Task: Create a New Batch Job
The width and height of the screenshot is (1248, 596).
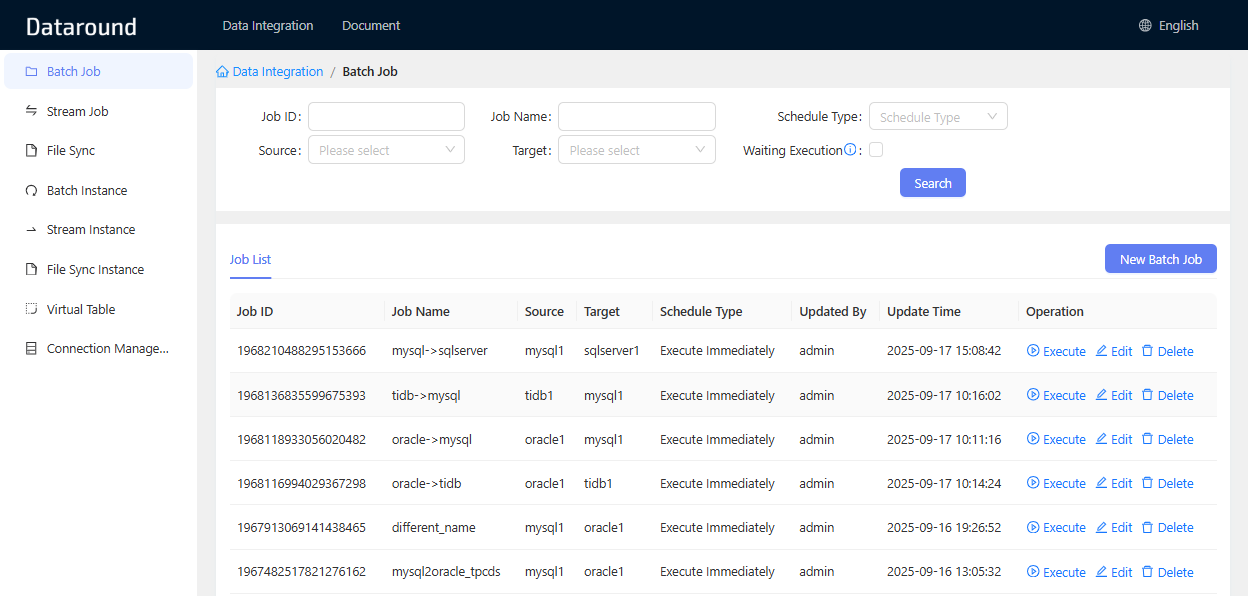Action: (x=1160, y=259)
